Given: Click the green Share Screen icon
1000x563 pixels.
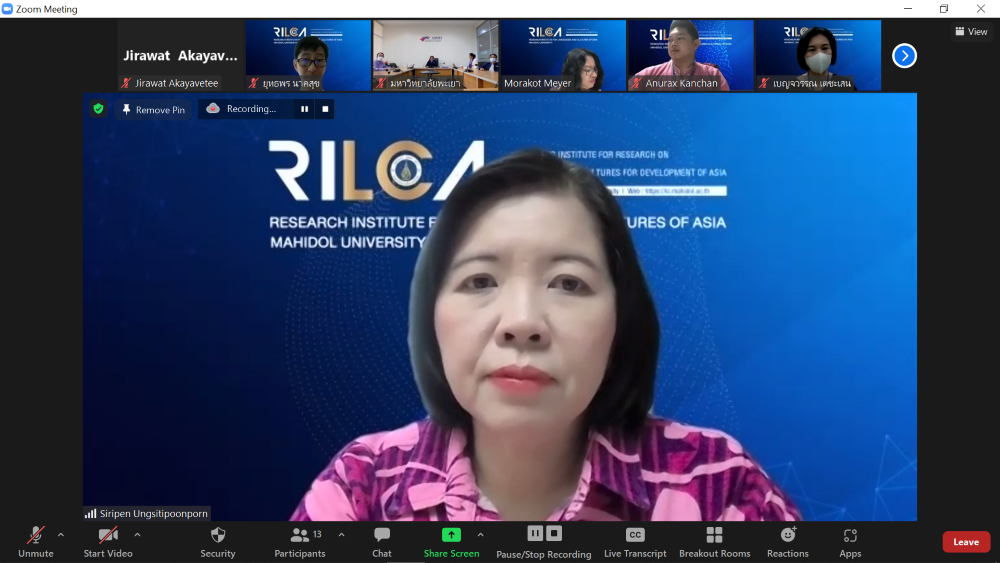Looking at the screenshot, I should click(451, 535).
